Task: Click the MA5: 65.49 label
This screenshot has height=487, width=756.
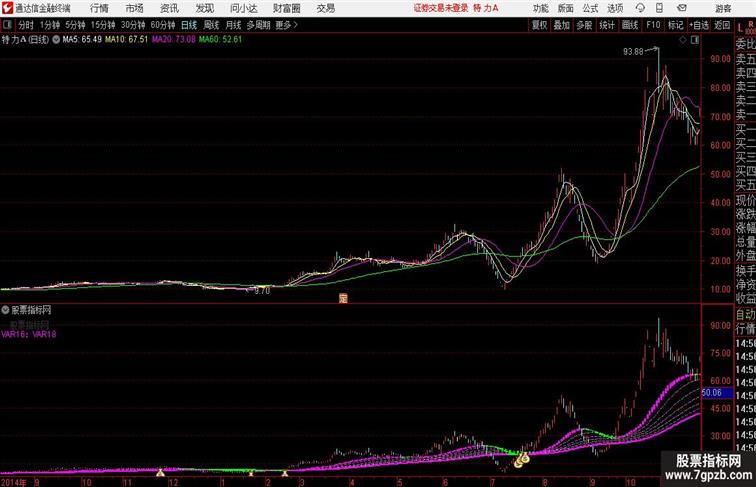Action: (82, 40)
